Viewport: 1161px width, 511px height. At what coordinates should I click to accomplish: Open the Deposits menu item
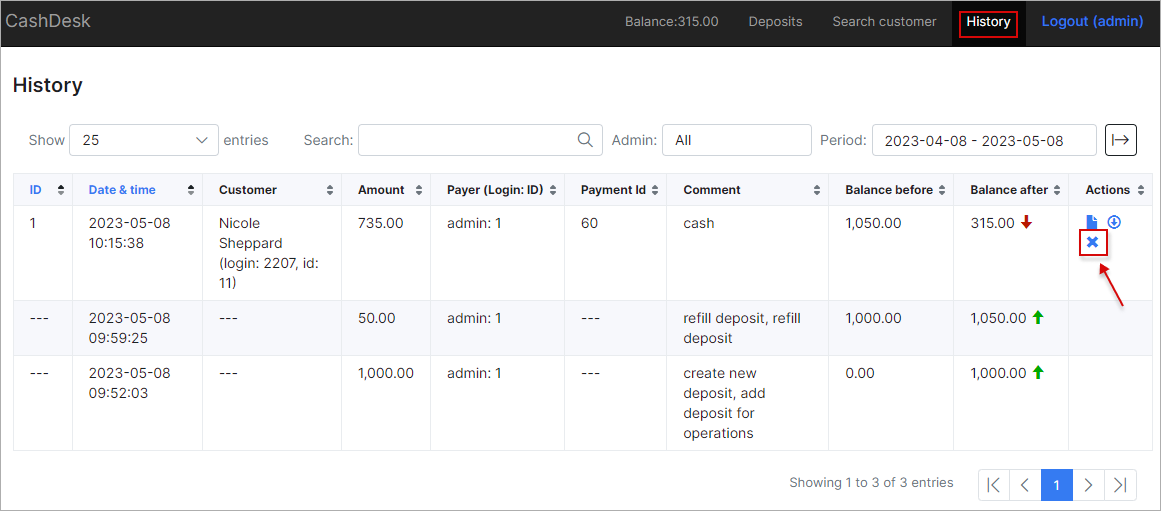tap(775, 21)
